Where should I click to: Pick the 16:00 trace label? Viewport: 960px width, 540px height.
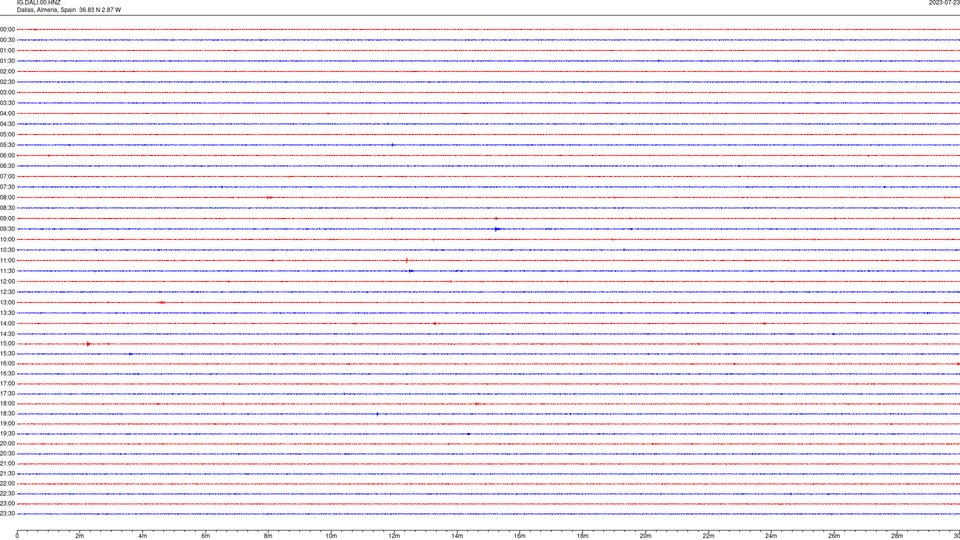pyautogui.click(x=7, y=364)
